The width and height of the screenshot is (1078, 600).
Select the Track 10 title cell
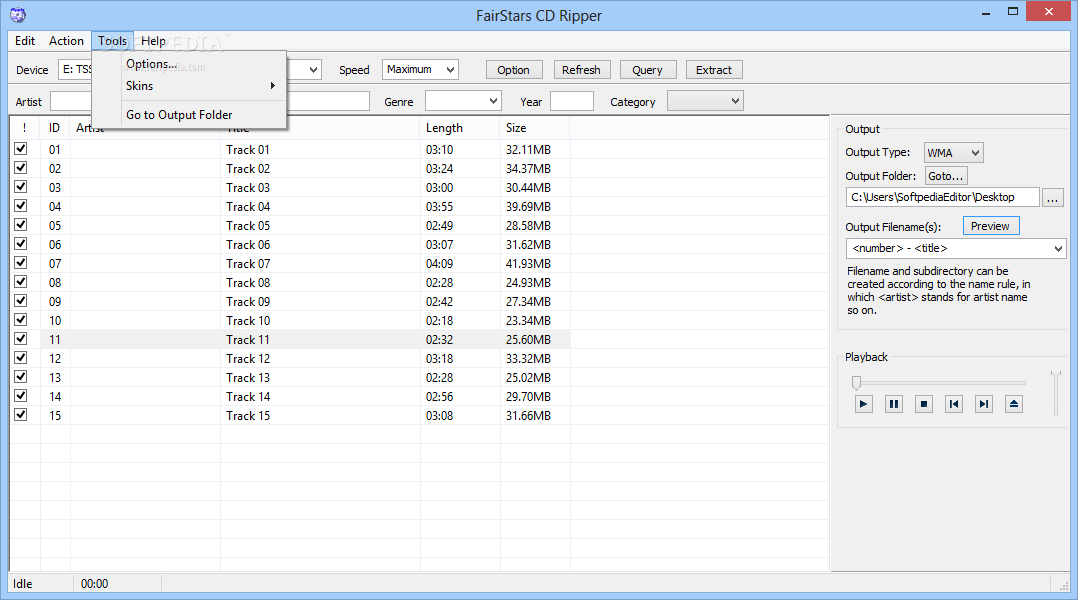click(248, 321)
